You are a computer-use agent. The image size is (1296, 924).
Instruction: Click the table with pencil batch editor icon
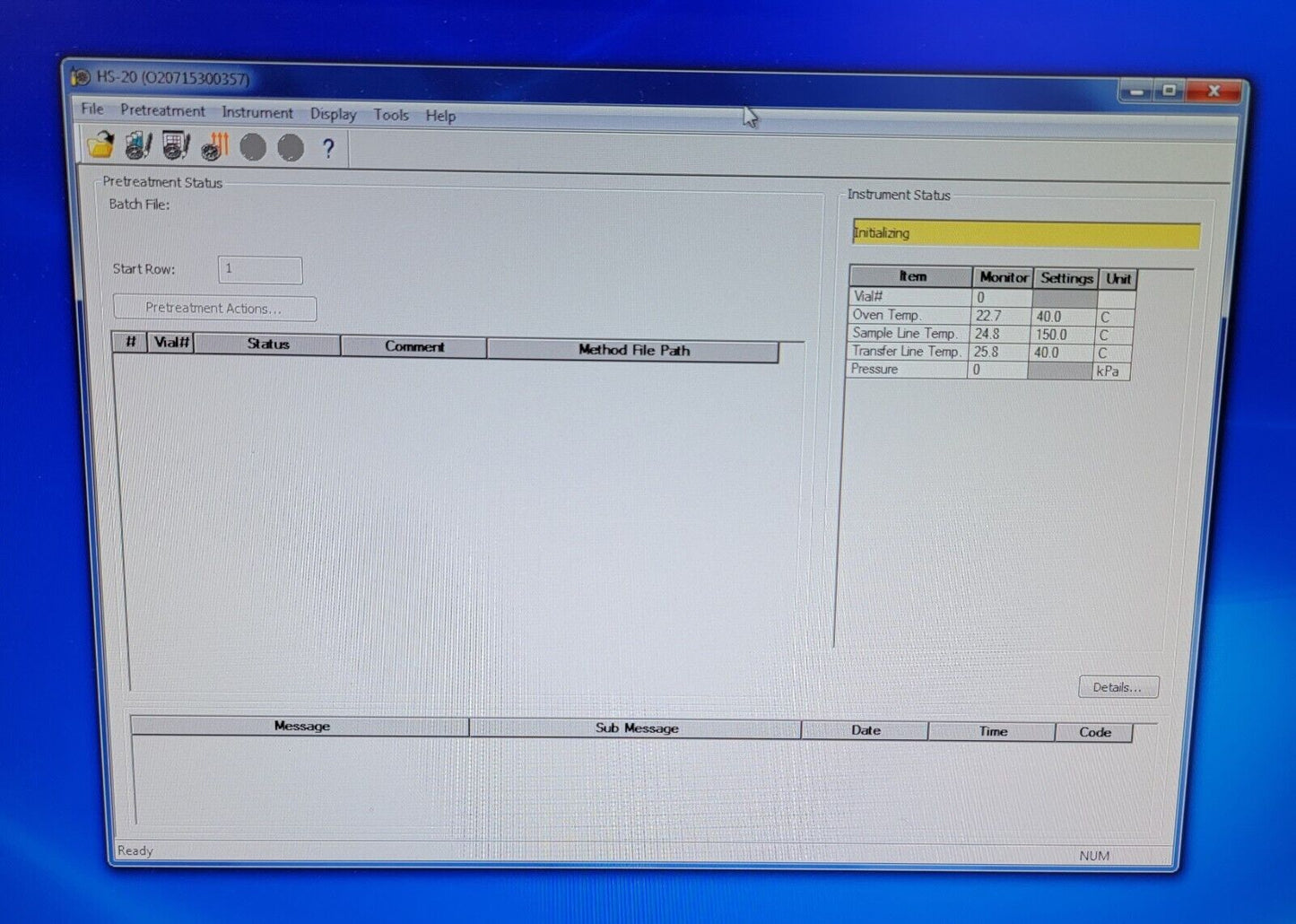[x=176, y=145]
